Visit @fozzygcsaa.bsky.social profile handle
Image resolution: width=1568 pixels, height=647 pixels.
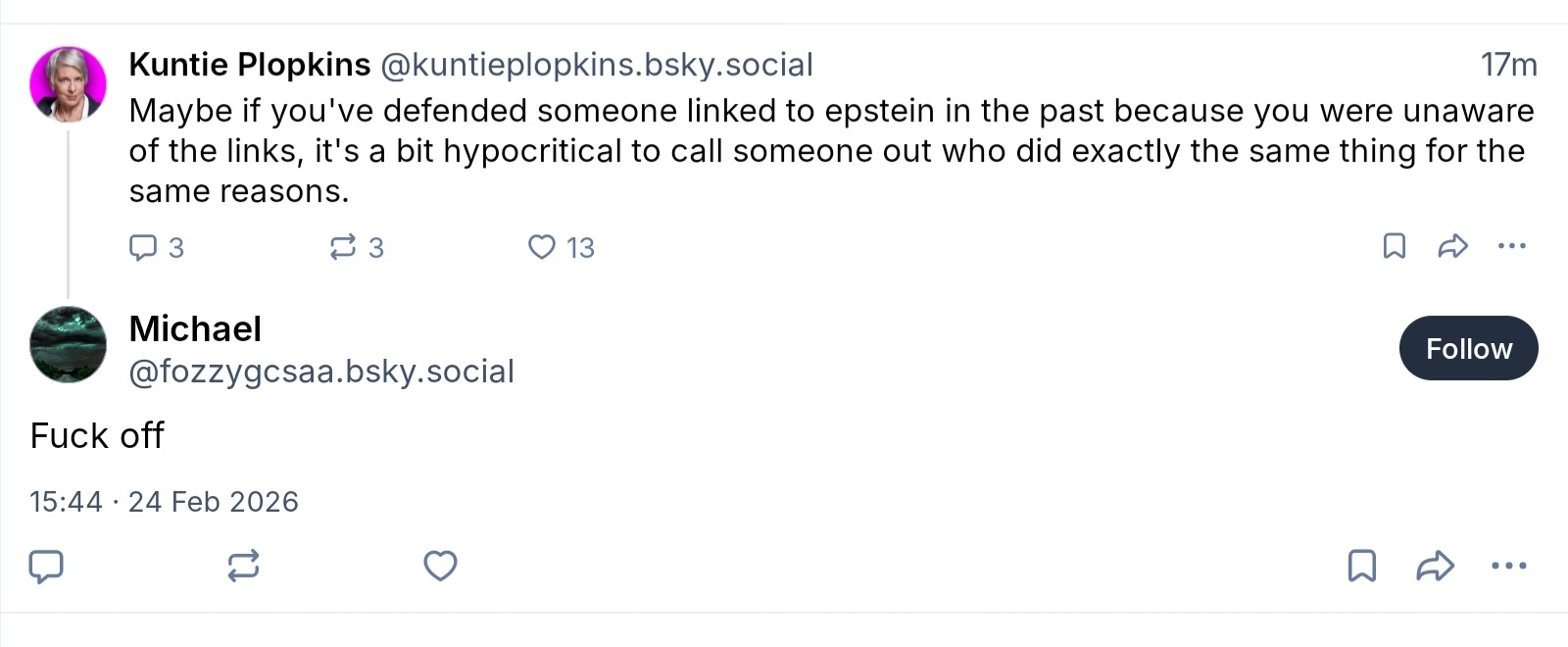(321, 372)
